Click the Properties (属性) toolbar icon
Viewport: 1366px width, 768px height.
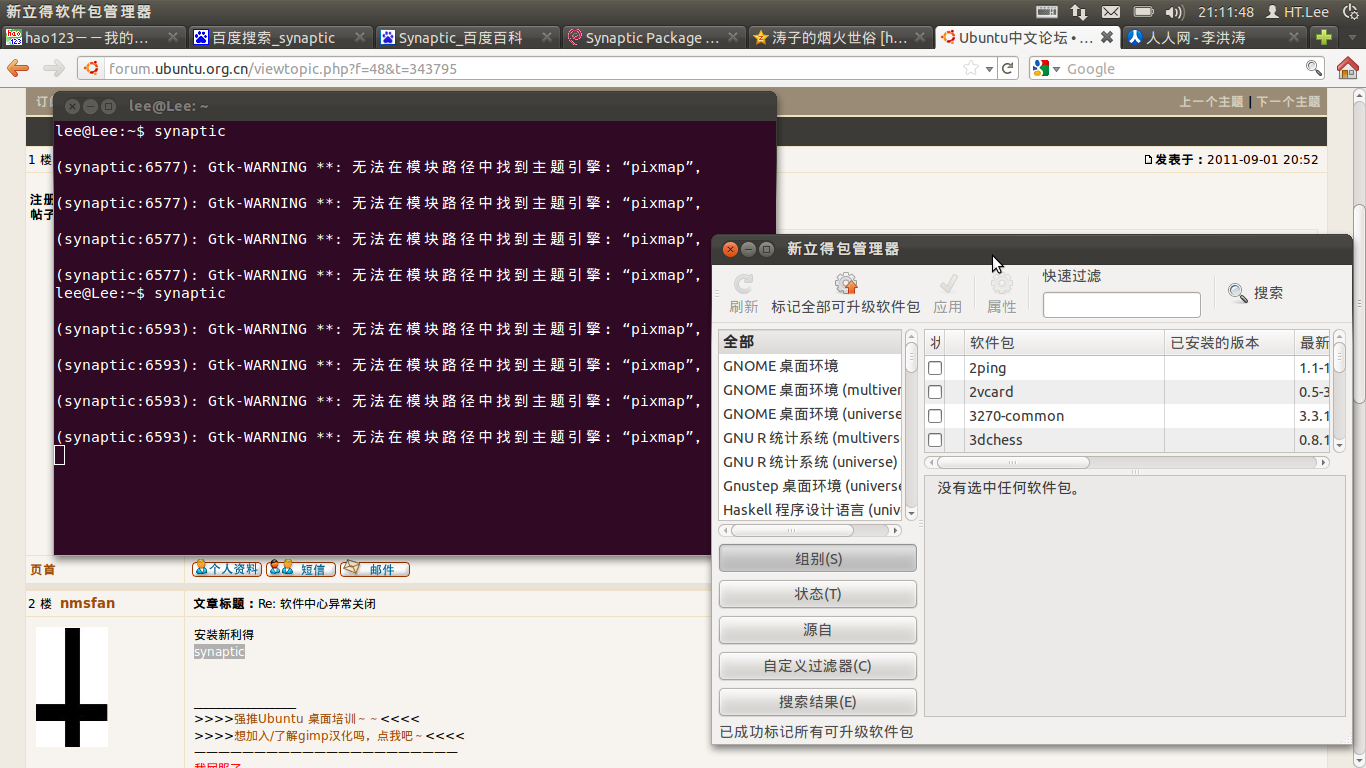click(x=1001, y=284)
